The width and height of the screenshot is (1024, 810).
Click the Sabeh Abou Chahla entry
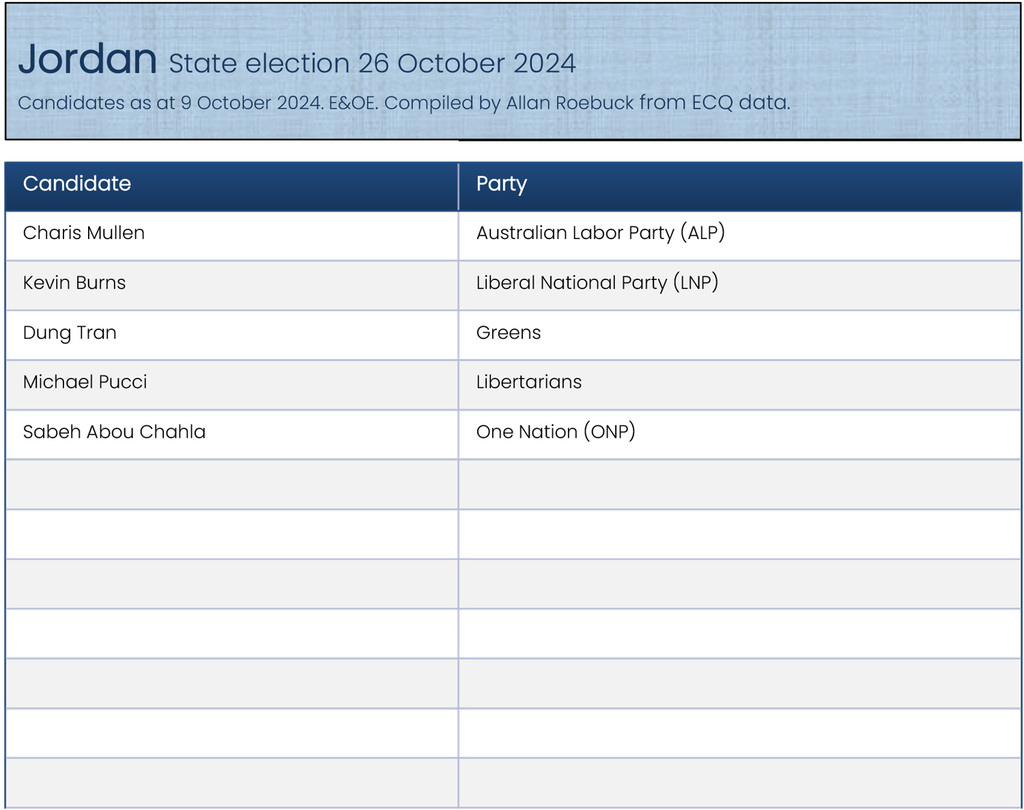point(114,432)
